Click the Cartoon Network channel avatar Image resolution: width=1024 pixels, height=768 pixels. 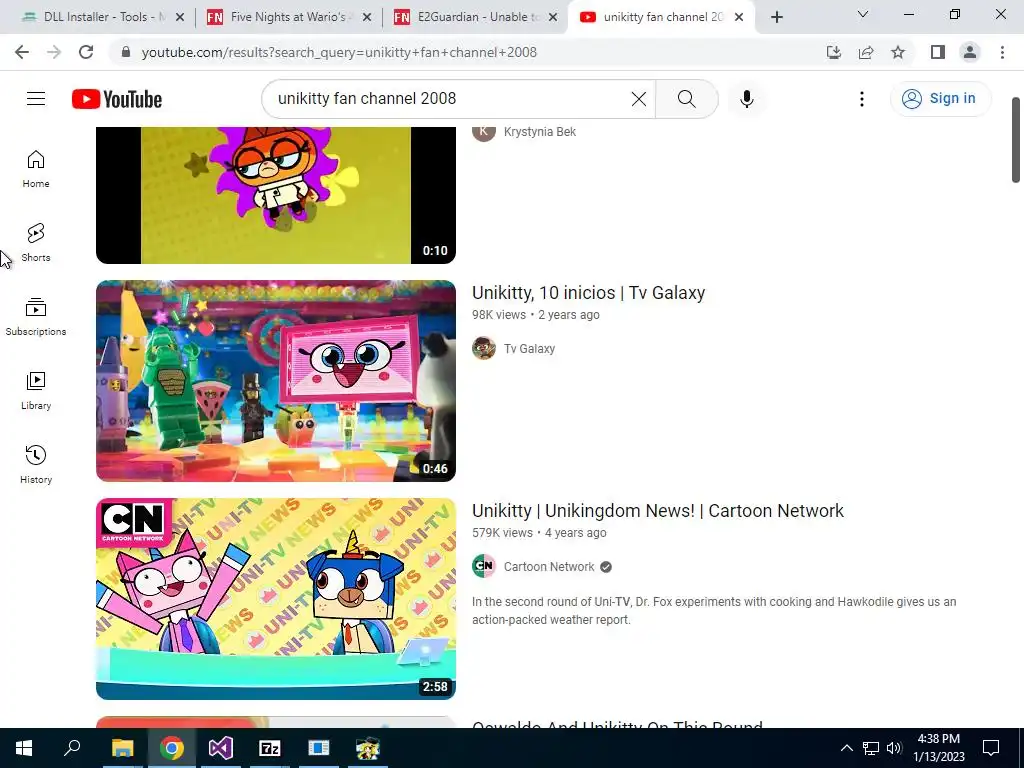(484, 566)
